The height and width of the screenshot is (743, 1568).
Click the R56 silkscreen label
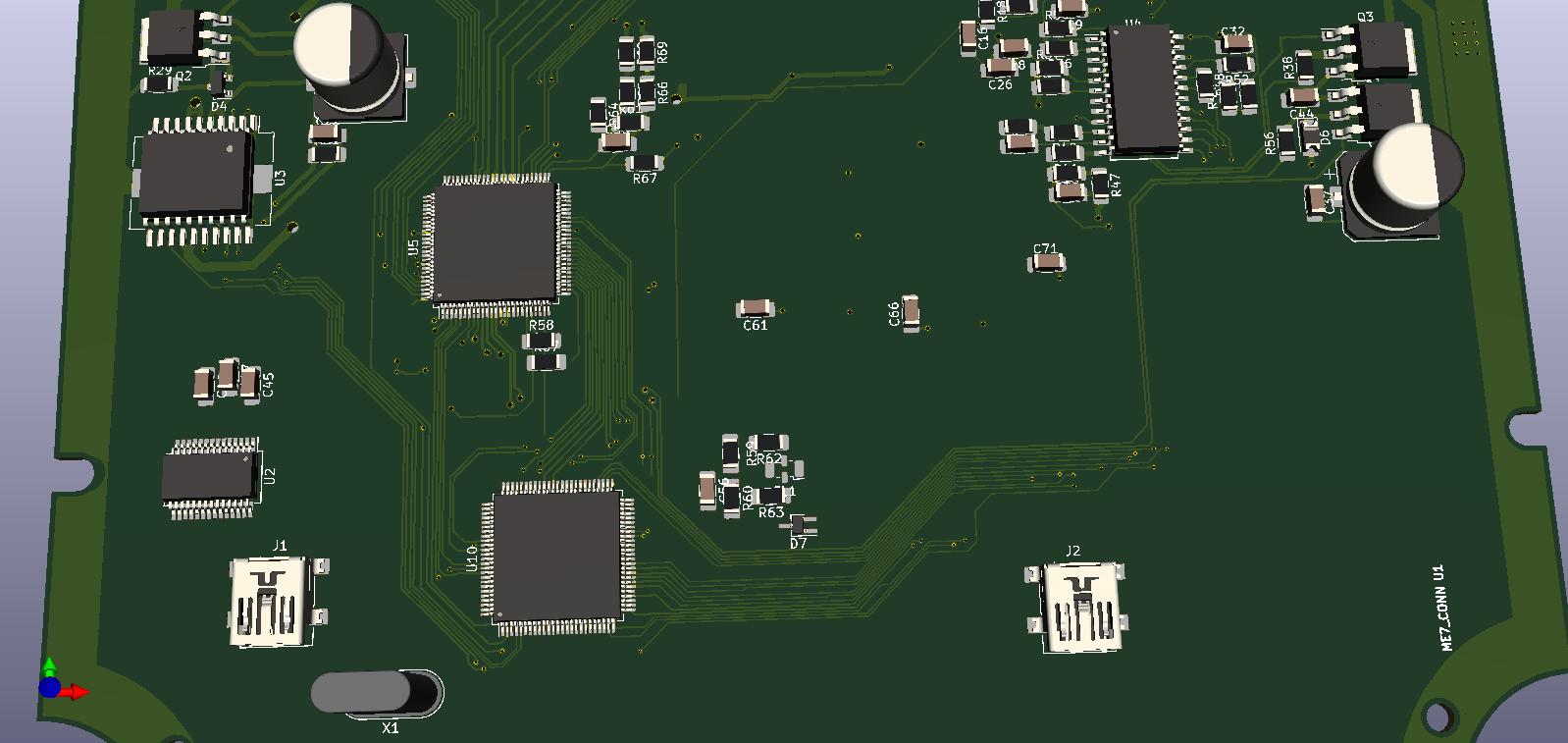point(1270,143)
